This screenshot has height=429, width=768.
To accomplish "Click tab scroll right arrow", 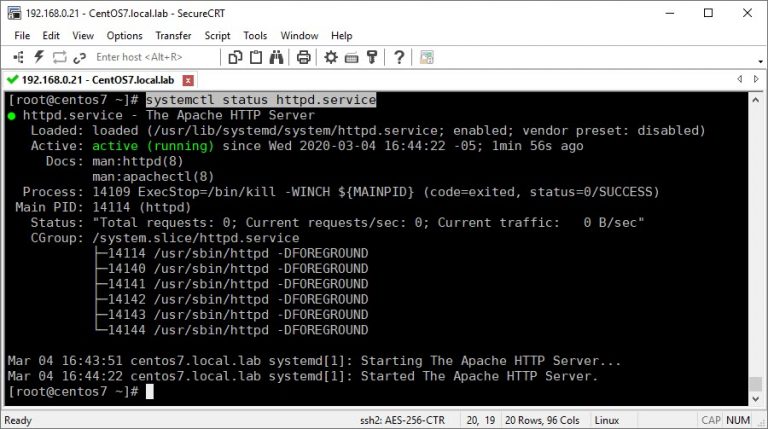I will tap(756, 79).
